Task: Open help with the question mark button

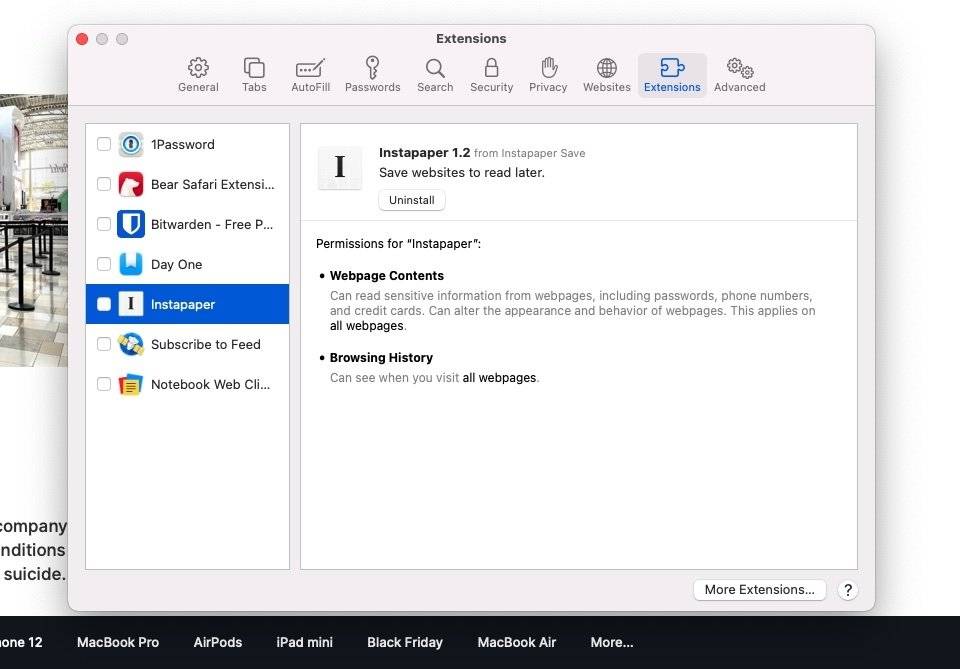Action: coord(848,590)
